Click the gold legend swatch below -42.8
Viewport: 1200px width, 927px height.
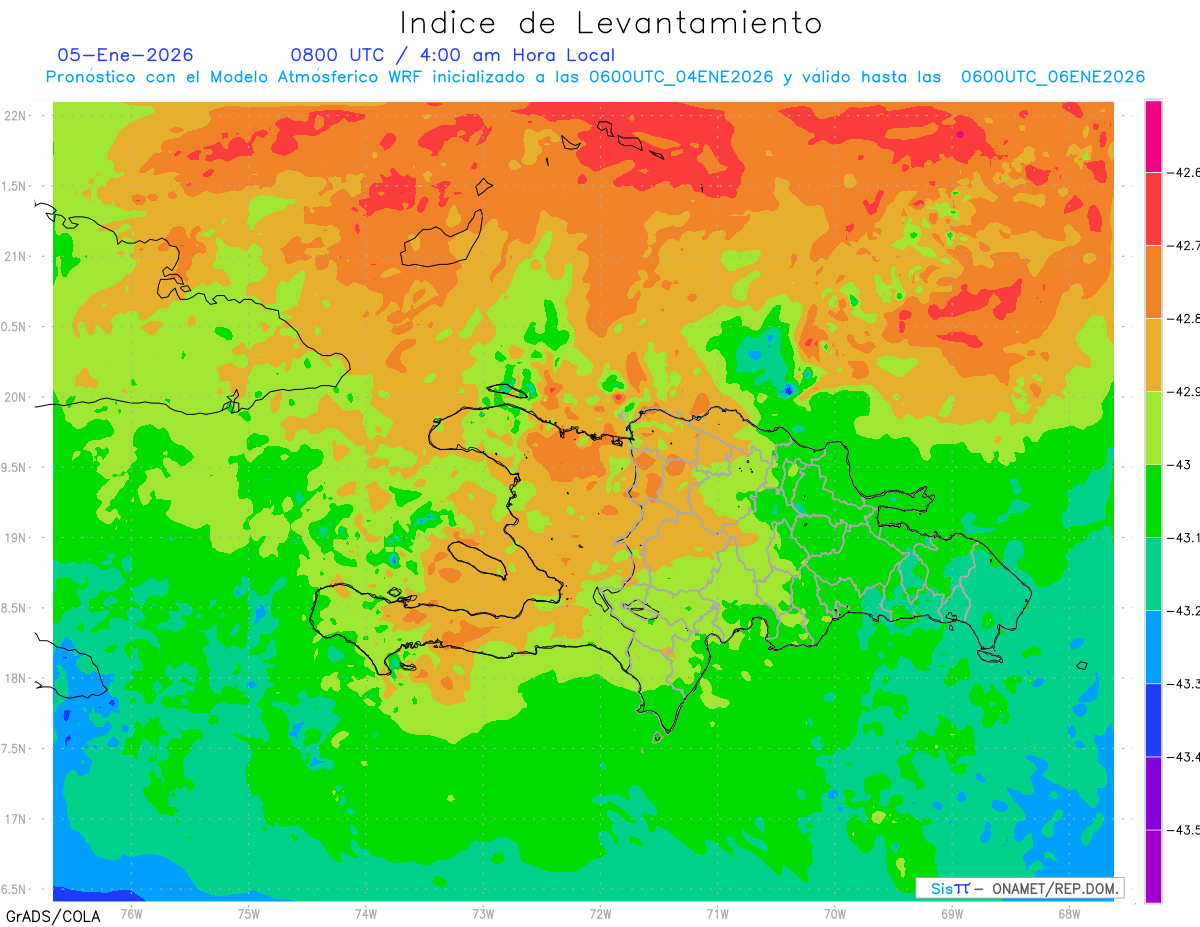tap(1153, 355)
